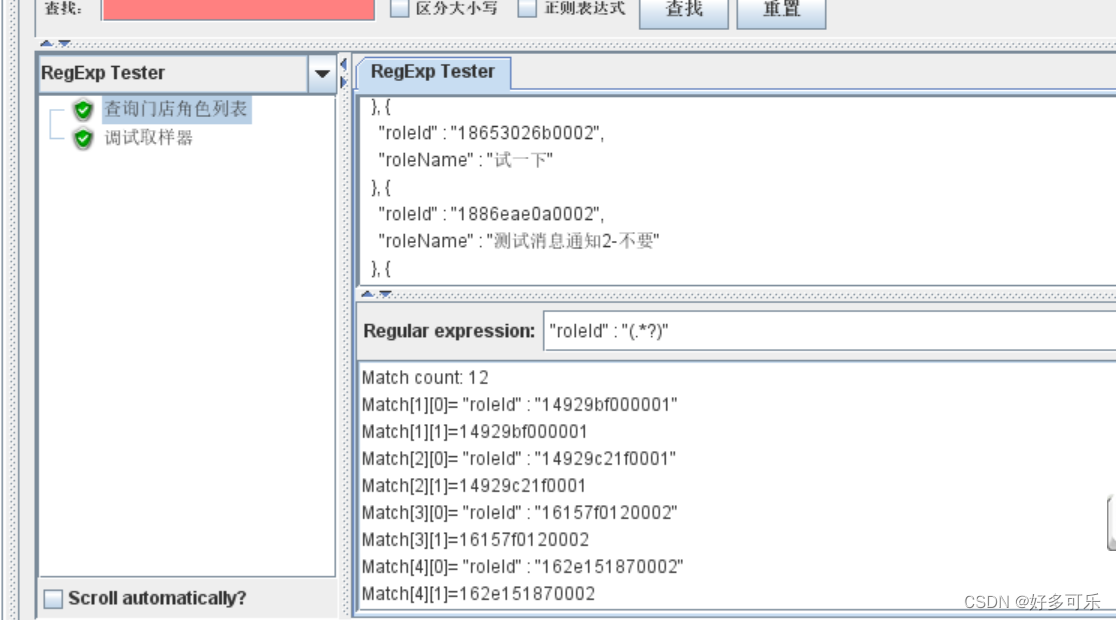Select the 调试取样器 result in tree
Viewport: 1116px width, 620px height.
point(149,137)
